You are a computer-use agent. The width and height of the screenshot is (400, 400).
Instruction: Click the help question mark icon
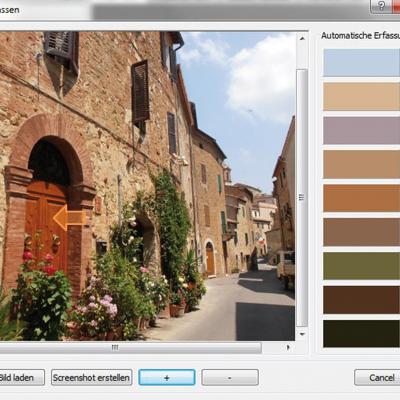pos(382,6)
